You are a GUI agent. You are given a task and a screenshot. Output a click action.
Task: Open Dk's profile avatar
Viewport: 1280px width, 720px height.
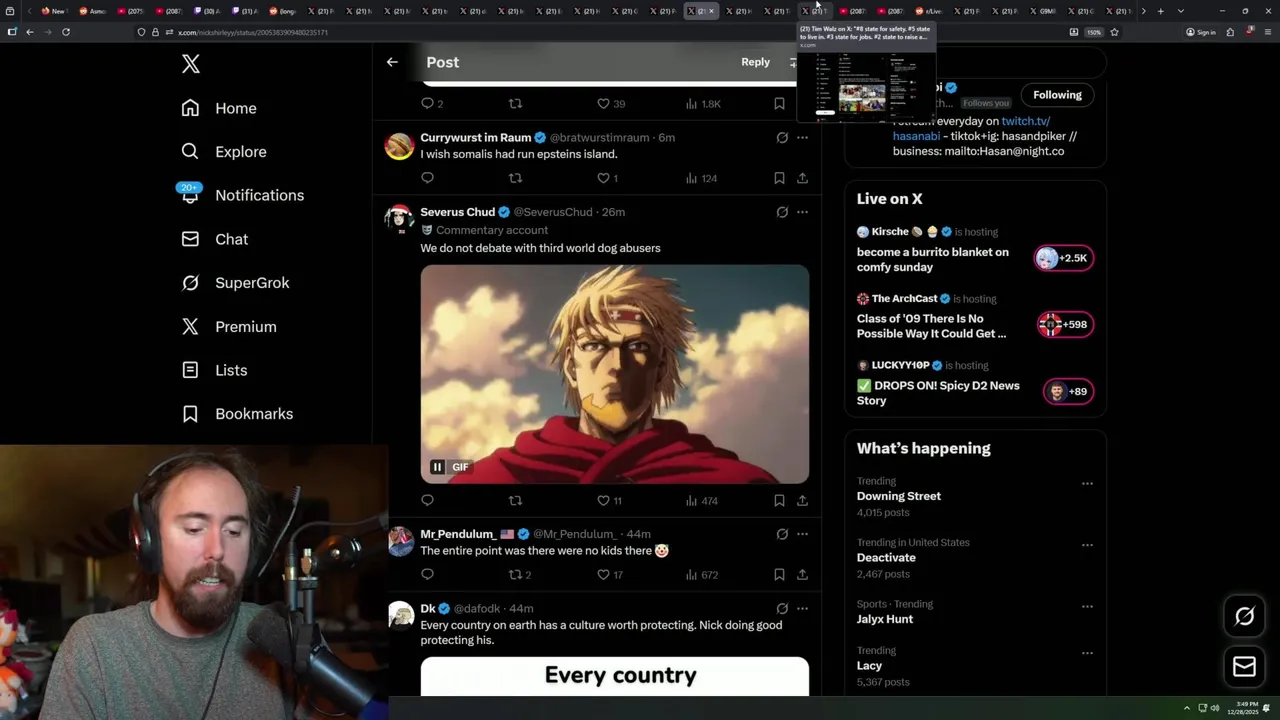(400, 615)
